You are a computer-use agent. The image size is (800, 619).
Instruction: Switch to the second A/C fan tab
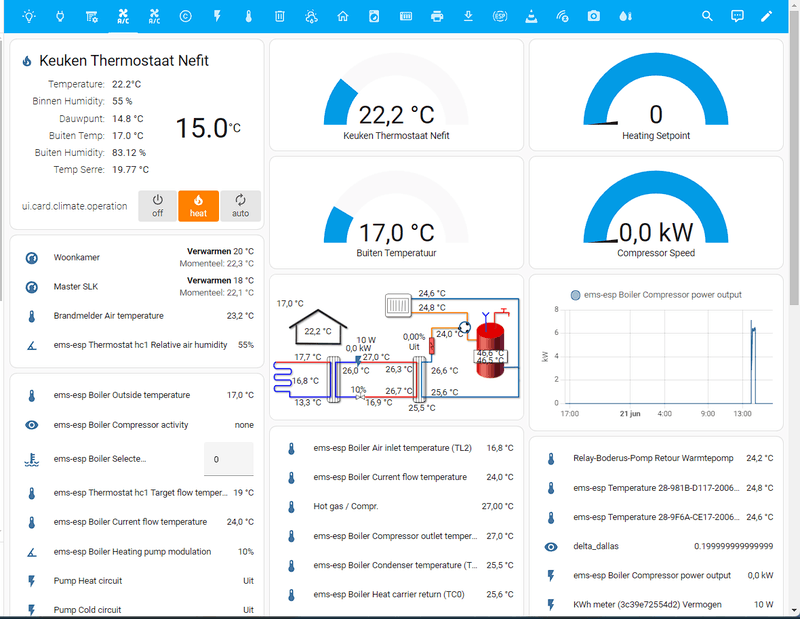[154, 16]
